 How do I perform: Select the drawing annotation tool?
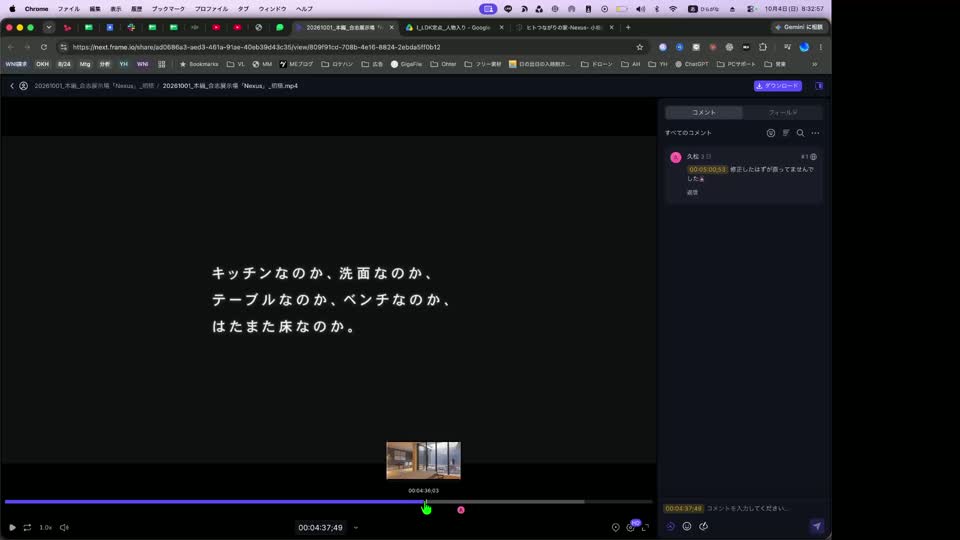[703, 526]
